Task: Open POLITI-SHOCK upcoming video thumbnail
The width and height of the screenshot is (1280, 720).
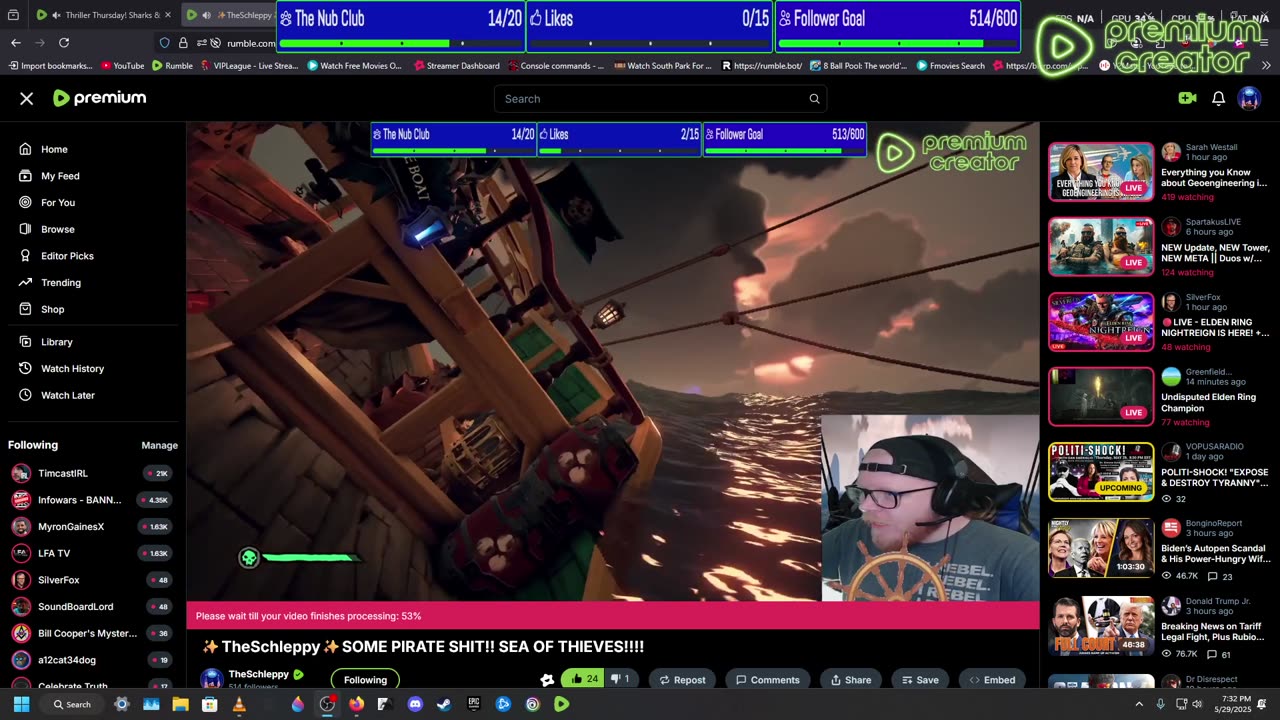Action: pyautogui.click(x=1101, y=472)
